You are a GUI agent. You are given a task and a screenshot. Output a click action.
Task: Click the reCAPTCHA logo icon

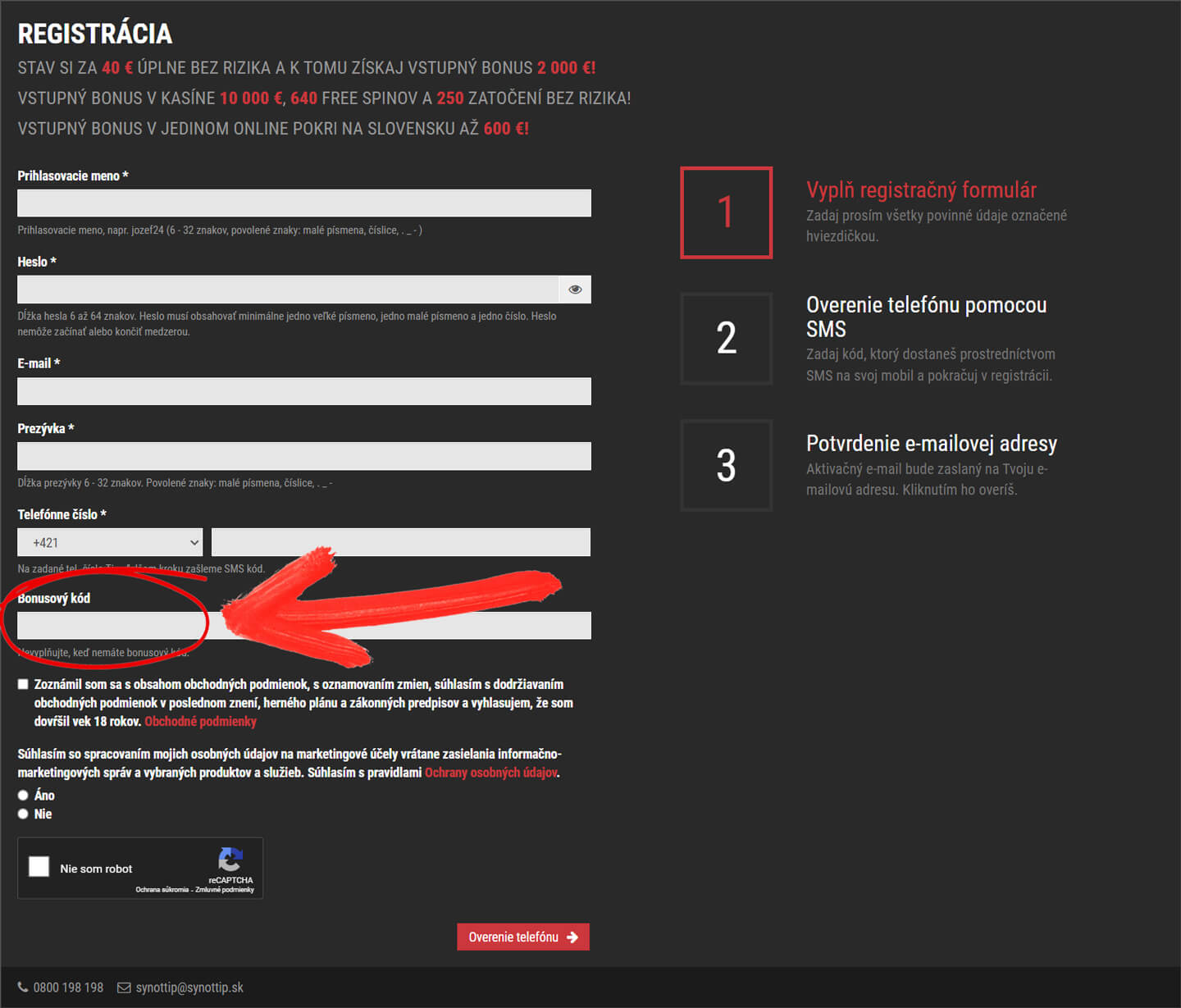(x=230, y=859)
